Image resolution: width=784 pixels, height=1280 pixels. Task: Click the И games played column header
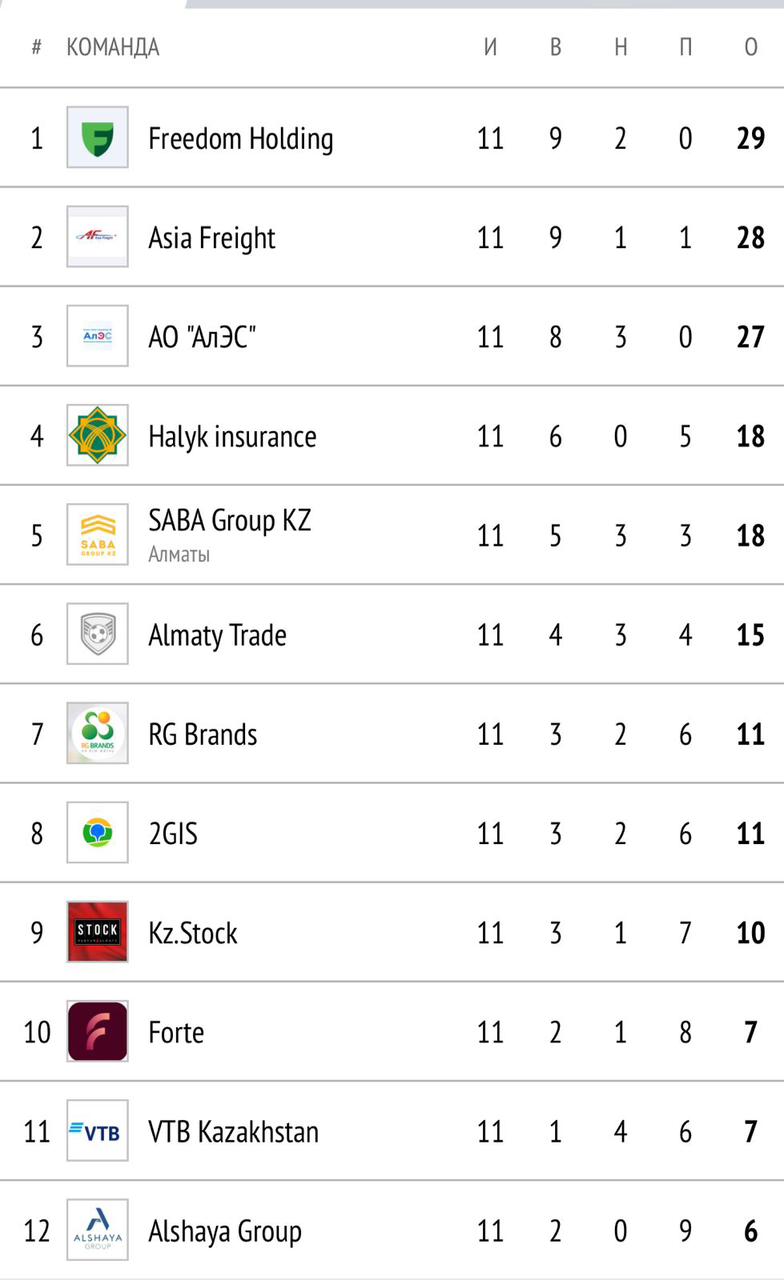coord(490,47)
